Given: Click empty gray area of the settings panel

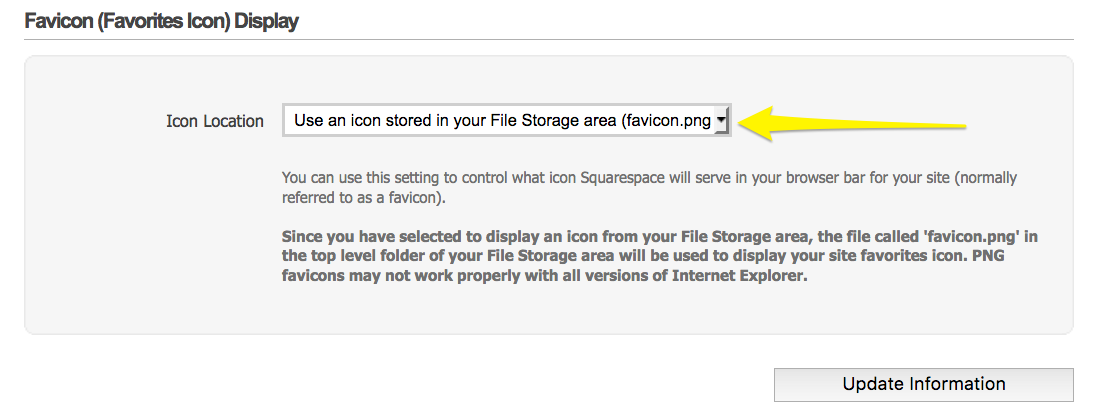Looking at the screenshot, I should pos(150,250).
